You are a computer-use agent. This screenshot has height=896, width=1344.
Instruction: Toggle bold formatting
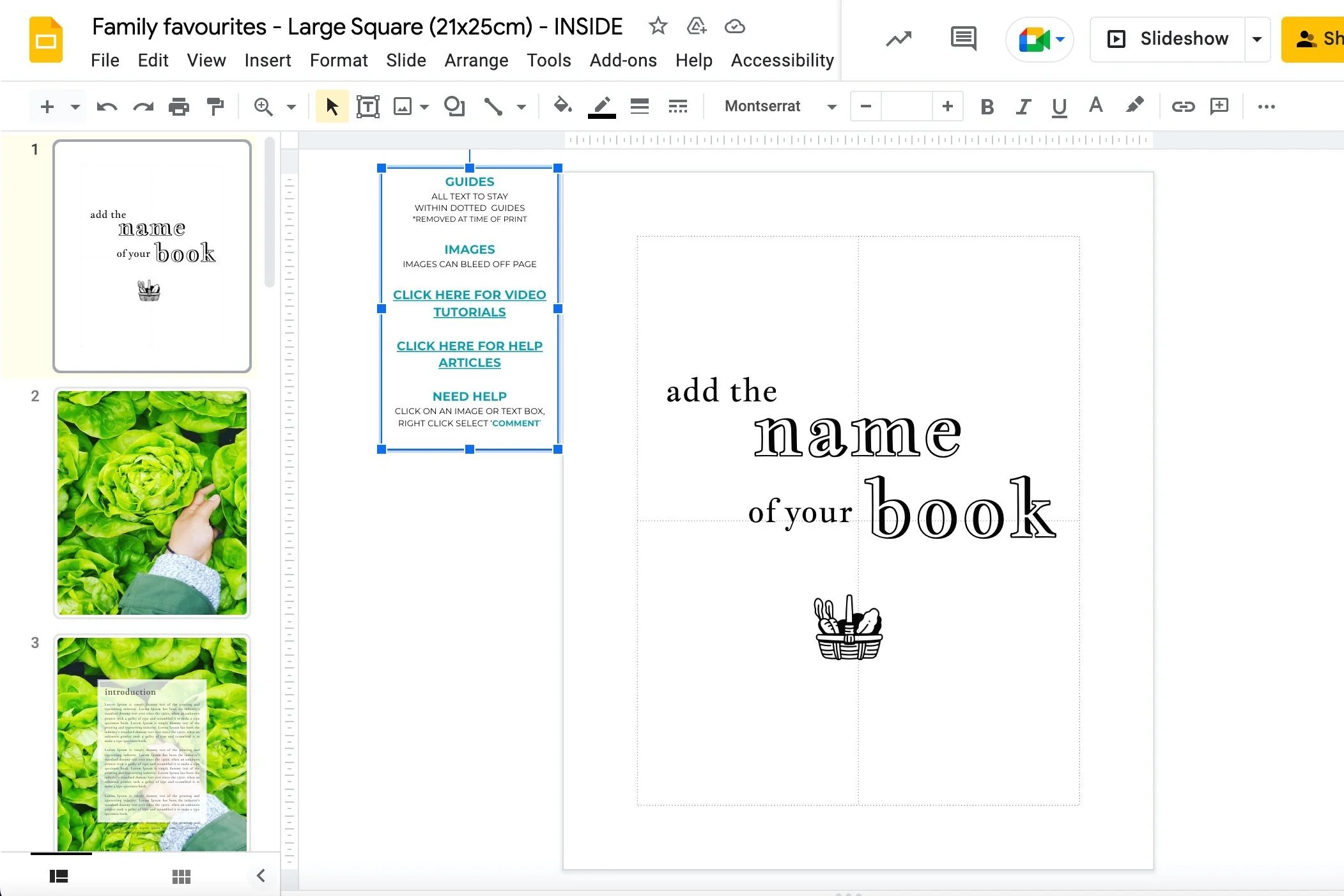(x=987, y=106)
